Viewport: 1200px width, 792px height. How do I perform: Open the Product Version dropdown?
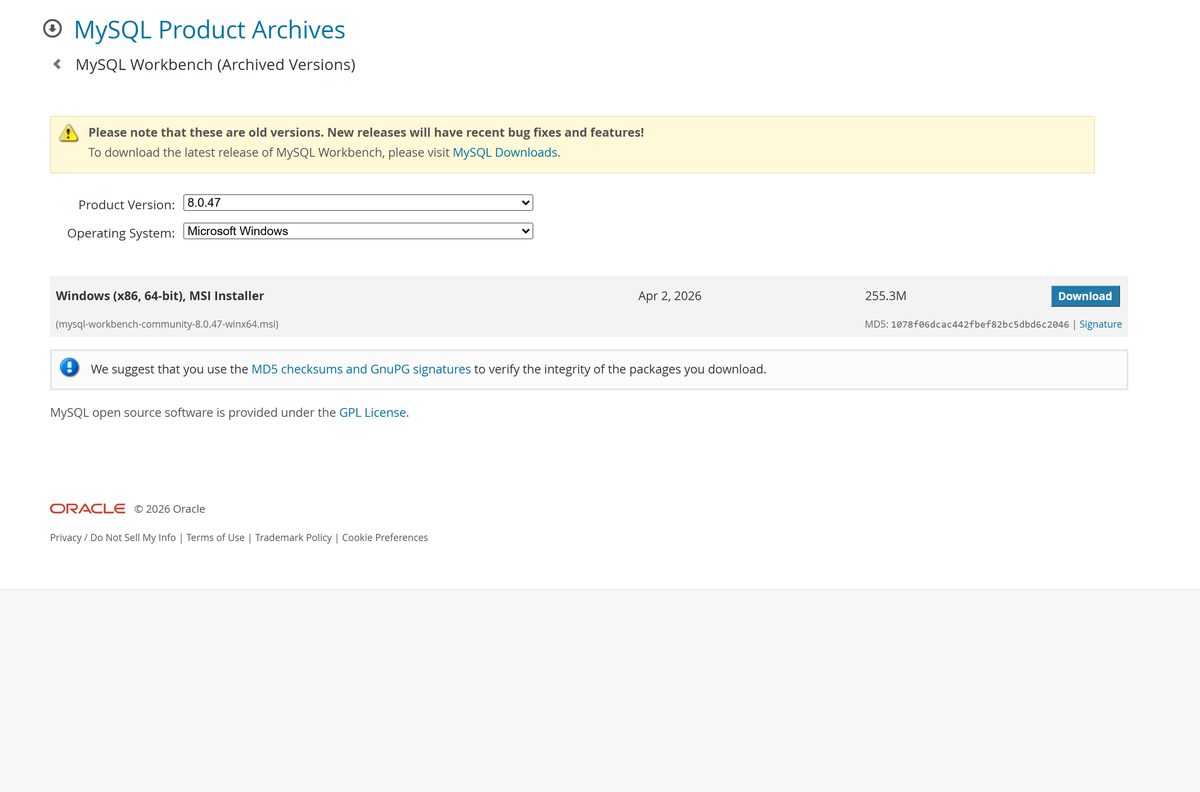(x=358, y=203)
